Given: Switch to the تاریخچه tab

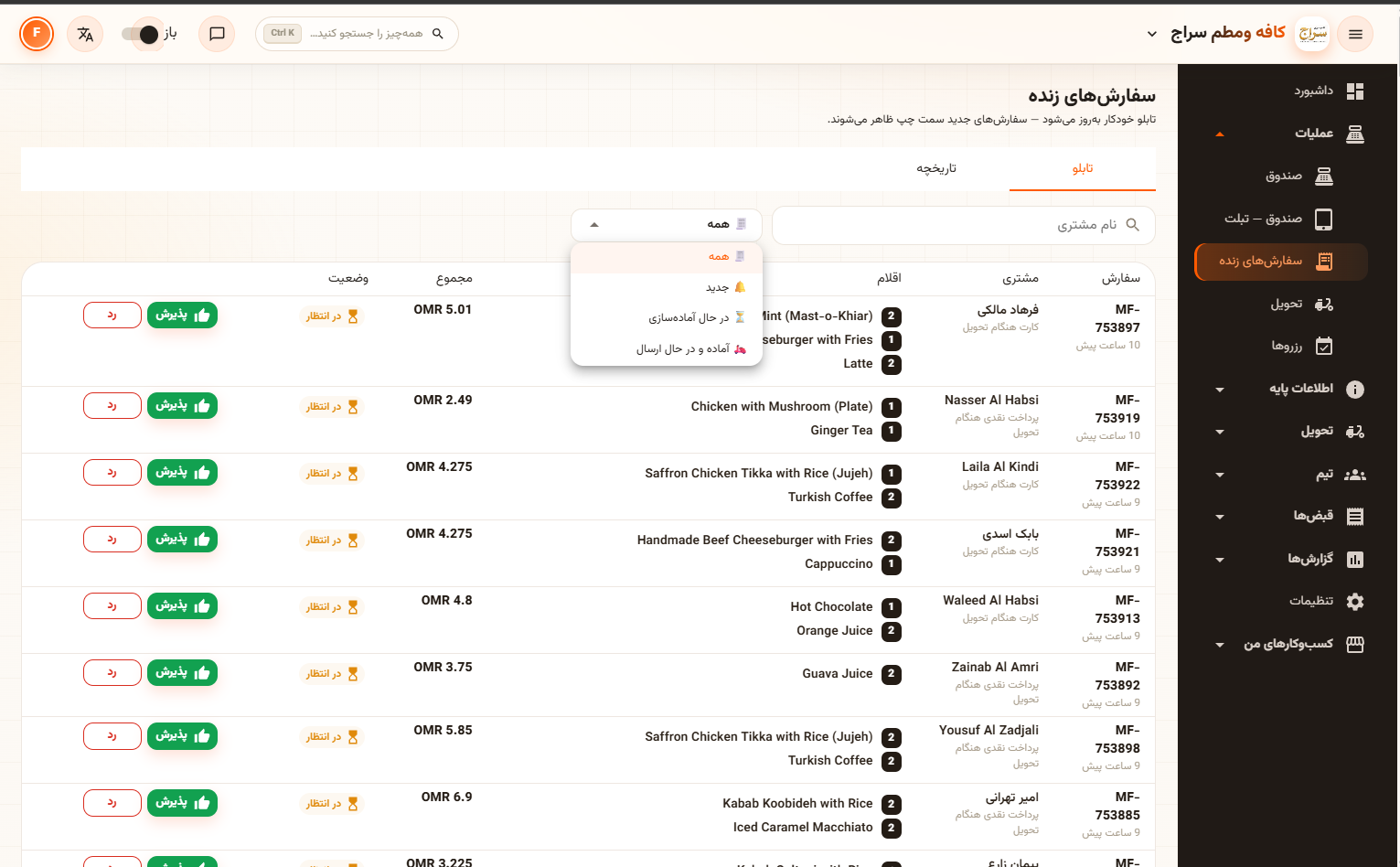Looking at the screenshot, I should tap(936, 168).
